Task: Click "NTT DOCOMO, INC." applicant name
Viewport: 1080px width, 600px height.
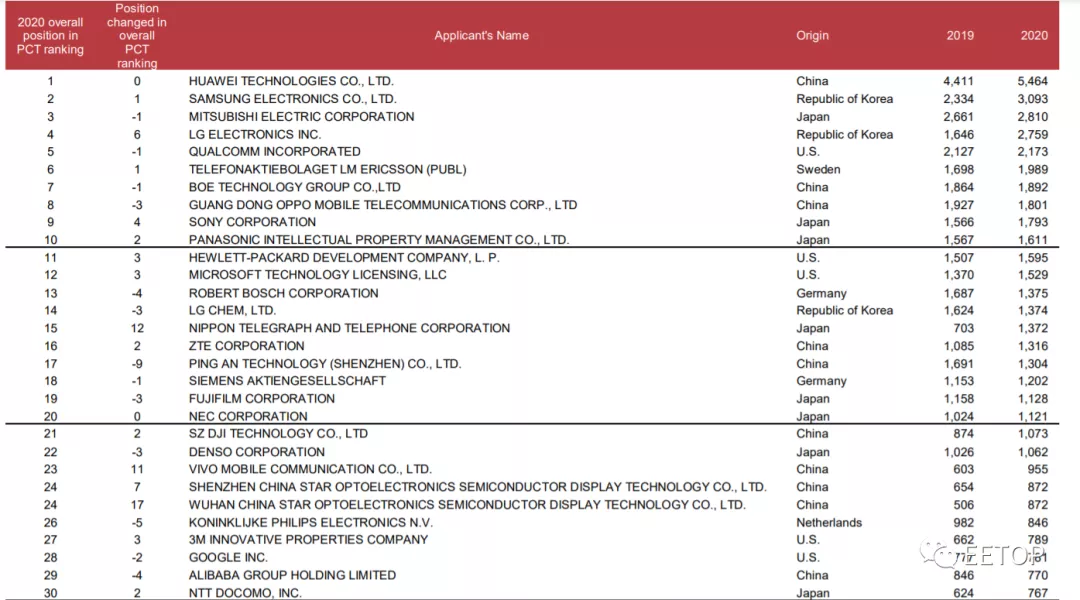Action: [245, 594]
